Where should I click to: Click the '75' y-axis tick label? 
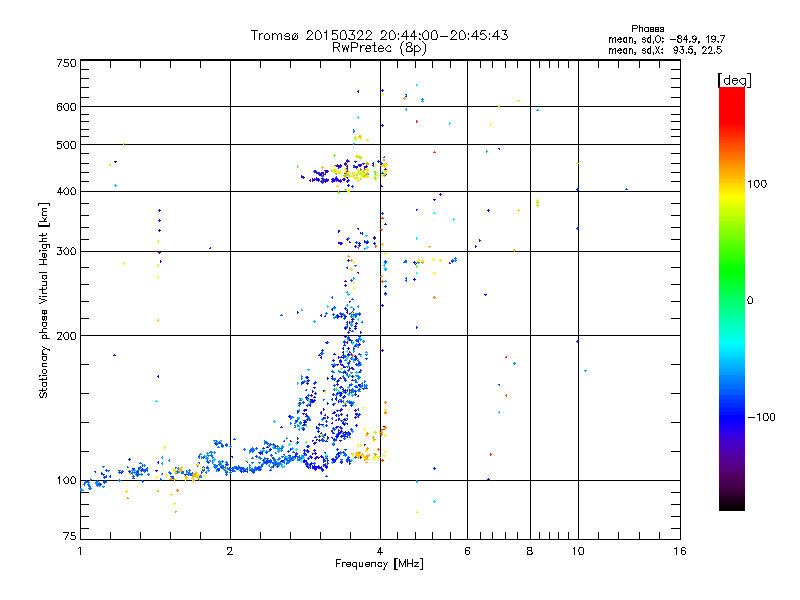pos(70,536)
